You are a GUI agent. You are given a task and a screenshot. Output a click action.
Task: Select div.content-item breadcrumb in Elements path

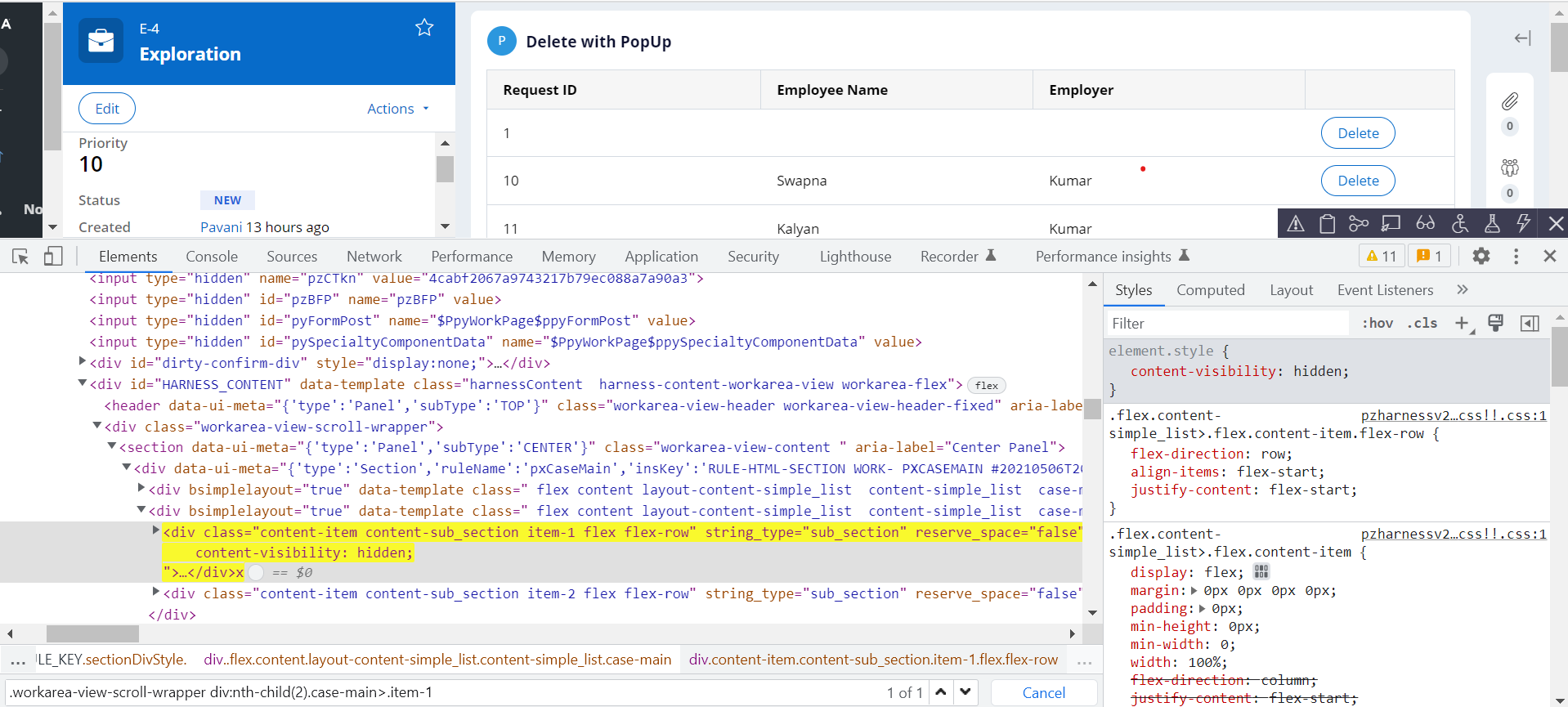[x=873, y=660]
